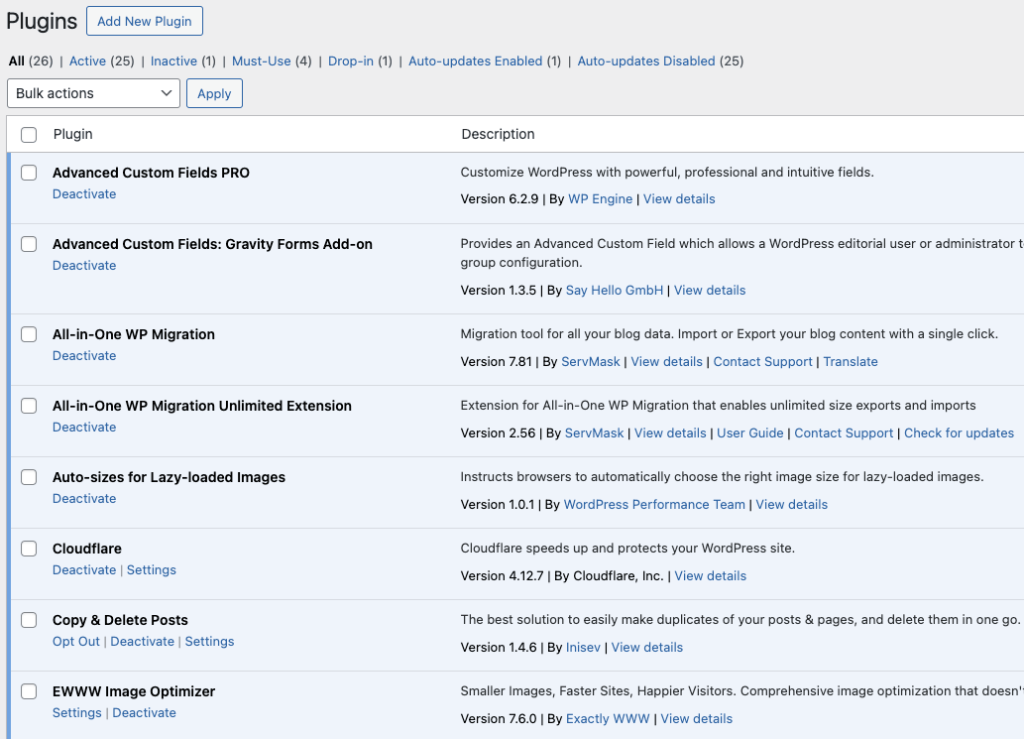Deactivate the Cloudflare plugin

point(84,570)
